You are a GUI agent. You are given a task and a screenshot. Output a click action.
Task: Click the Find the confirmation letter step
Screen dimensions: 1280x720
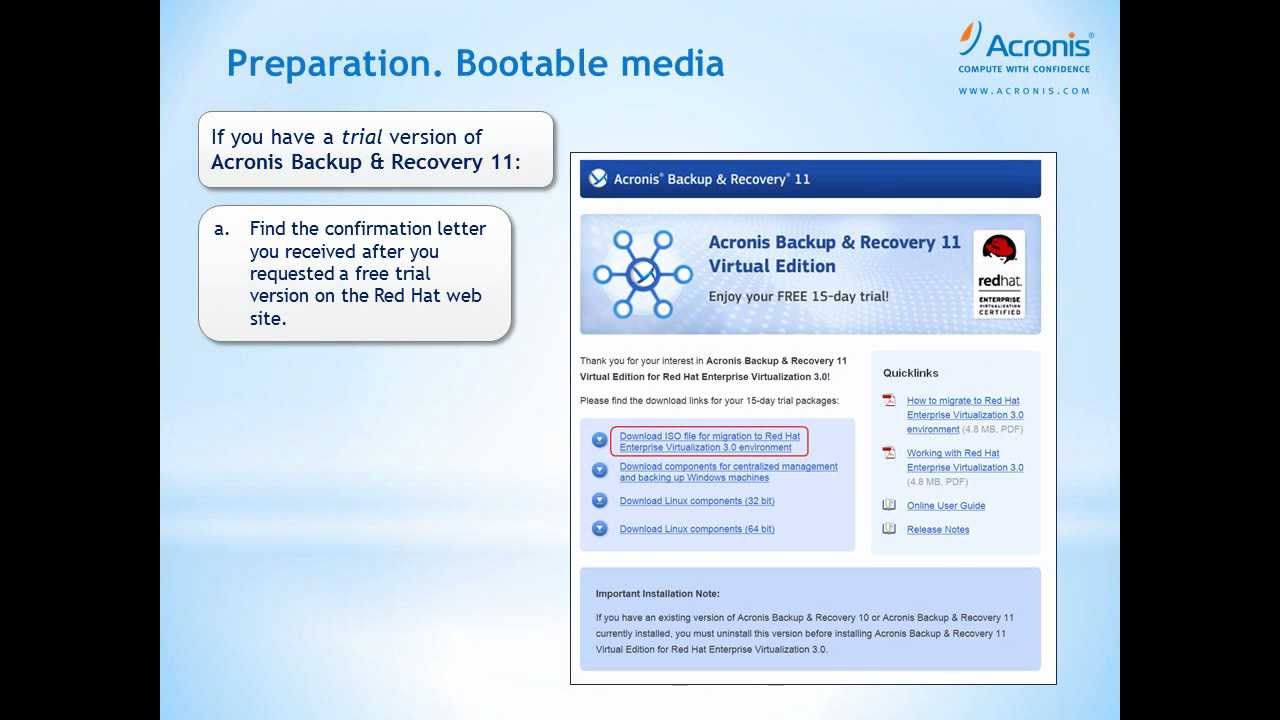(x=355, y=274)
